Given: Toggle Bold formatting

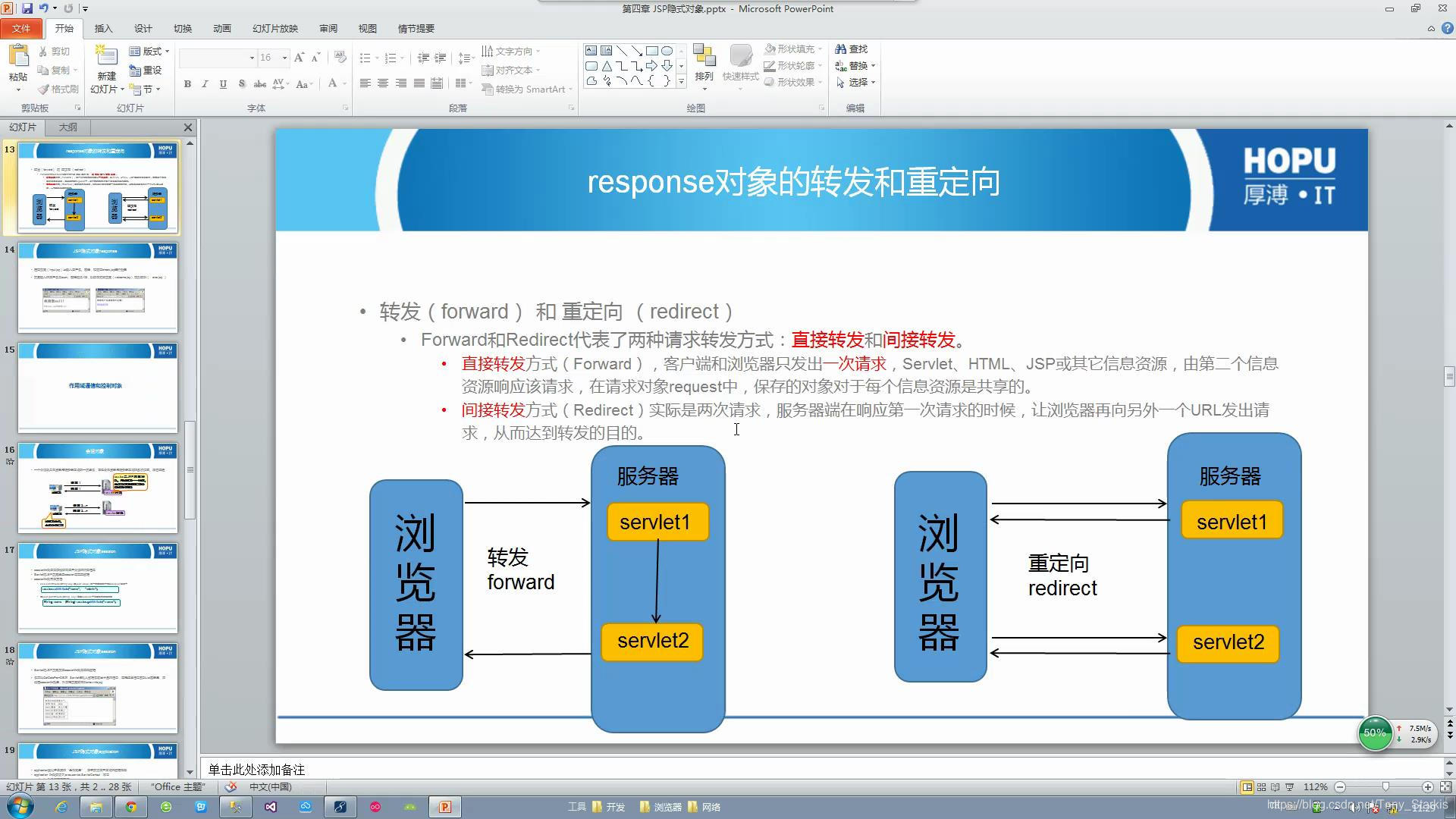Looking at the screenshot, I should [x=187, y=84].
